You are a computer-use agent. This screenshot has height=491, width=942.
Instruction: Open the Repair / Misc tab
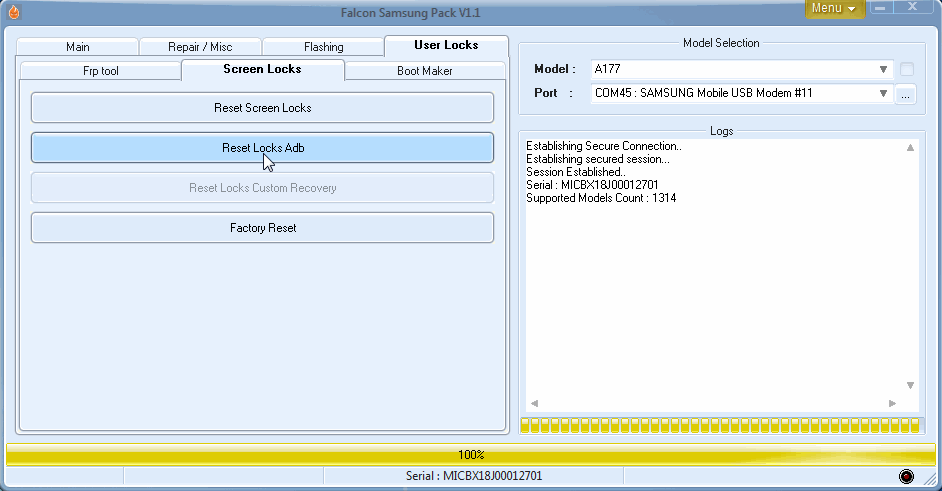(x=200, y=47)
